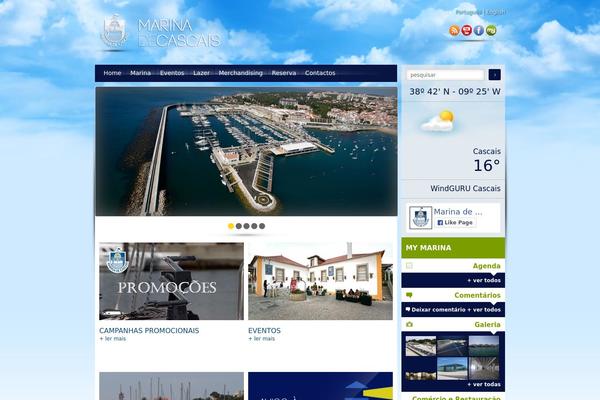Select the fourth slider dot
This screenshot has width=600, height=400.
point(254,226)
